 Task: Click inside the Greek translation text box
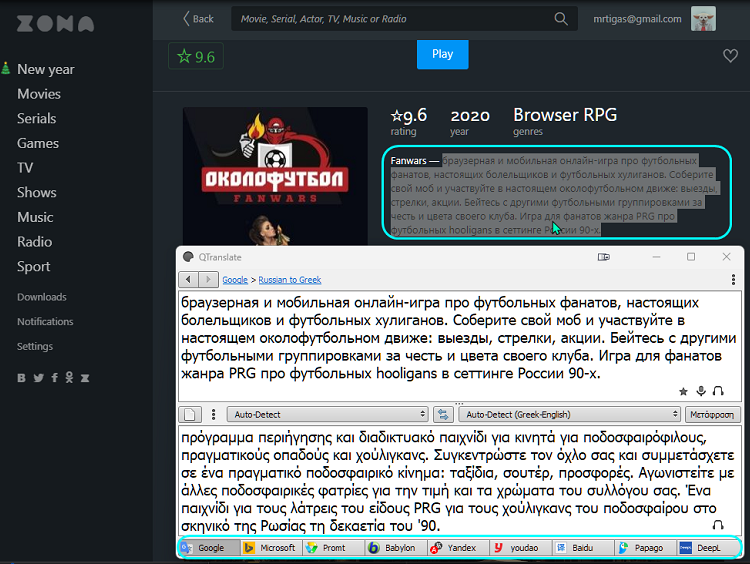point(459,480)
